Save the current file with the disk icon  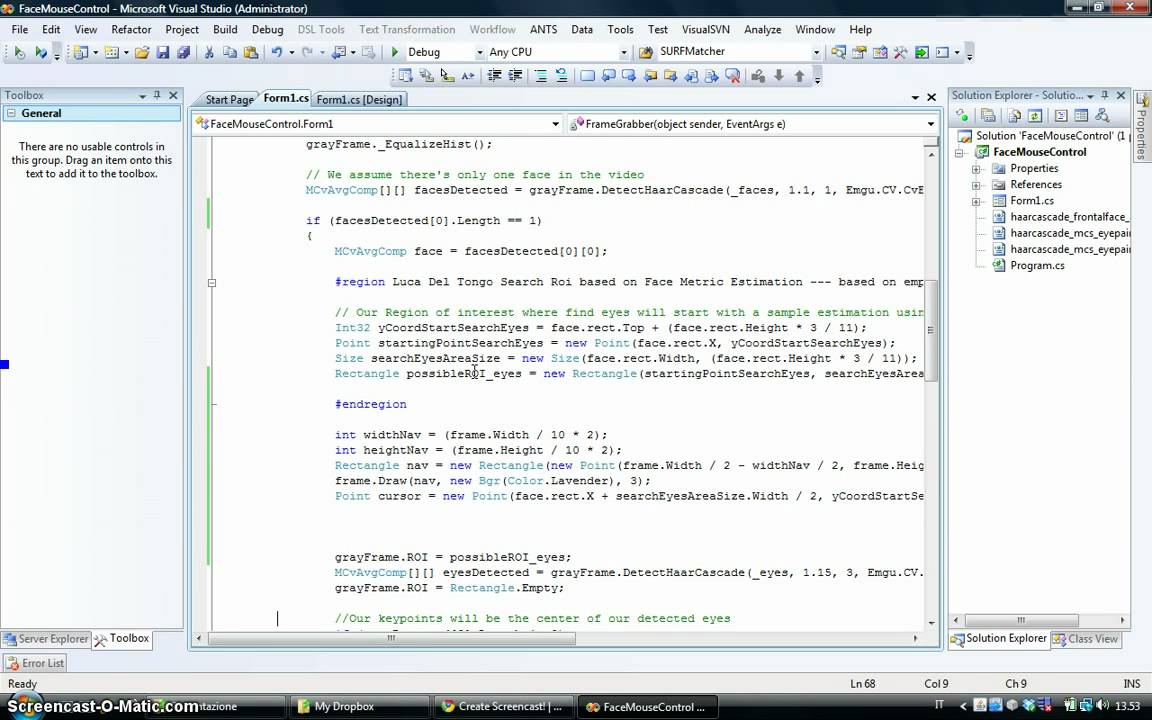click(x=163, y=52)
